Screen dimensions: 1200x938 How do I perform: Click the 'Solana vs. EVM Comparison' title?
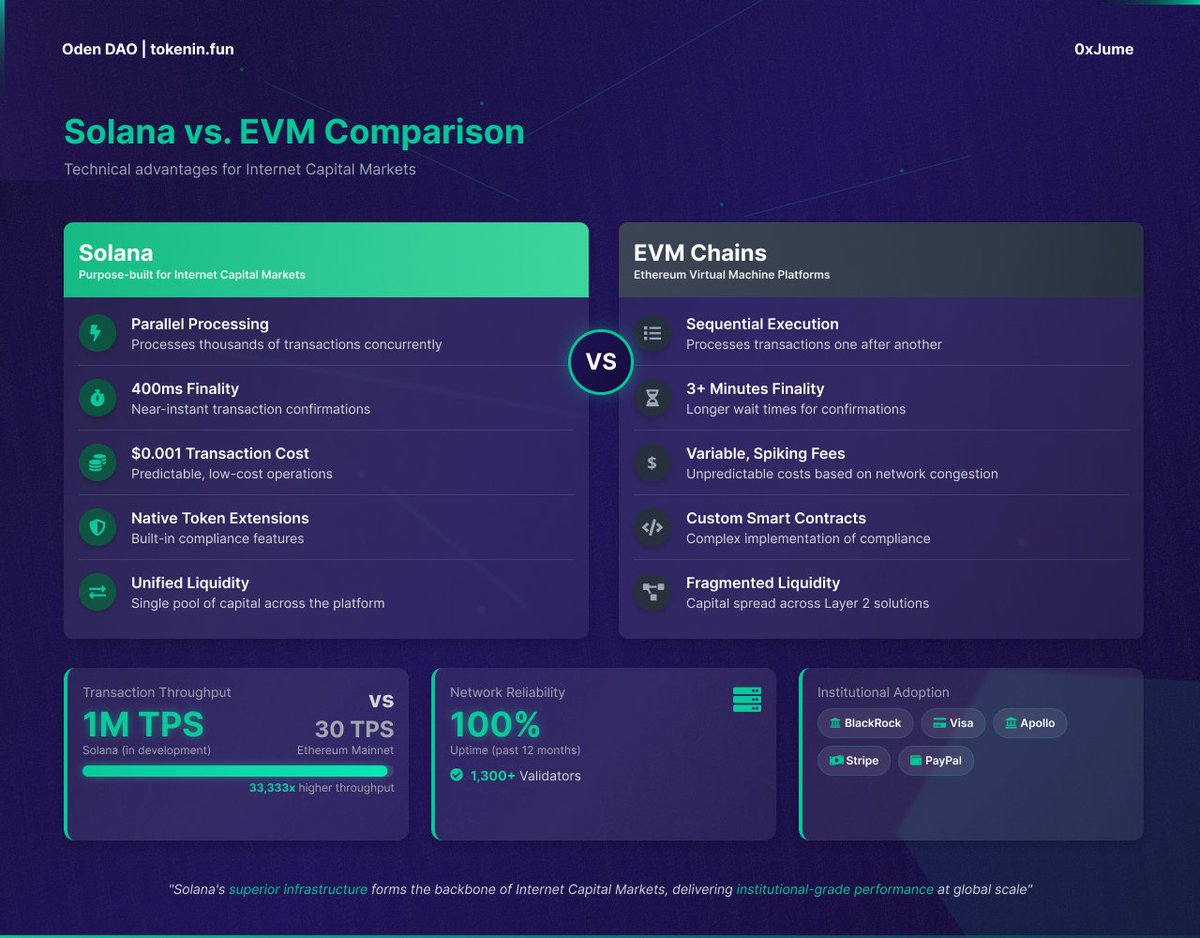pyautogui.click(x=294, y=132)
